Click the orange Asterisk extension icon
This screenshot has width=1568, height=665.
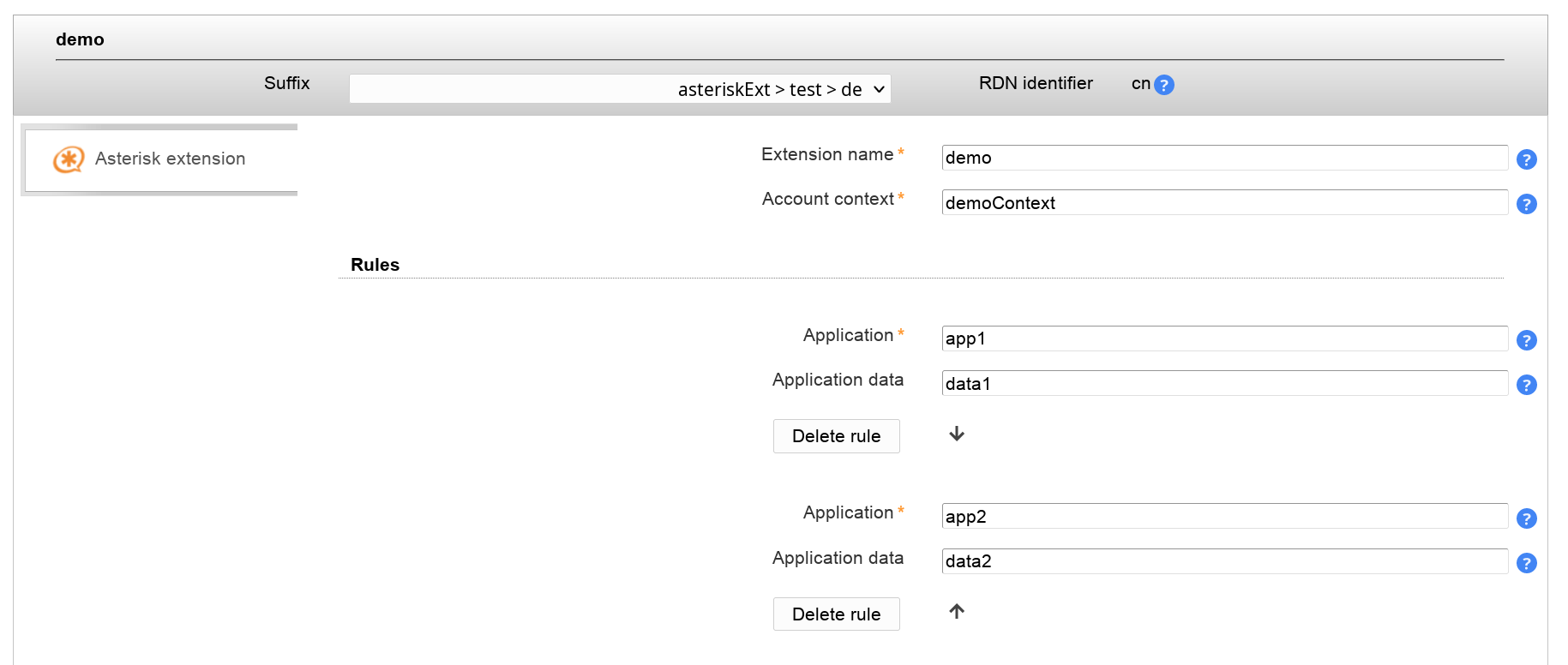[x=69, y=159]
